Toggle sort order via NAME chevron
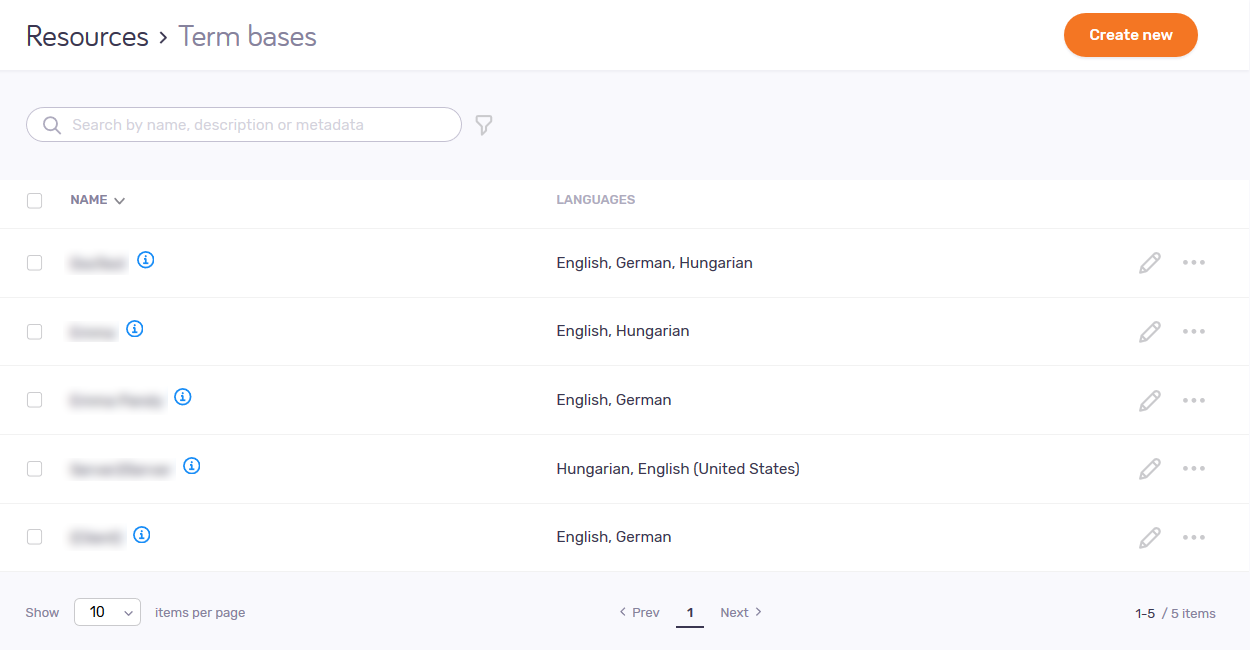 pos(119,200)
